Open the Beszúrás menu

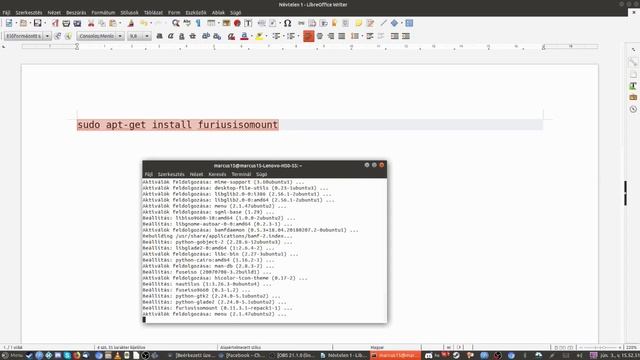pos(76,13)
